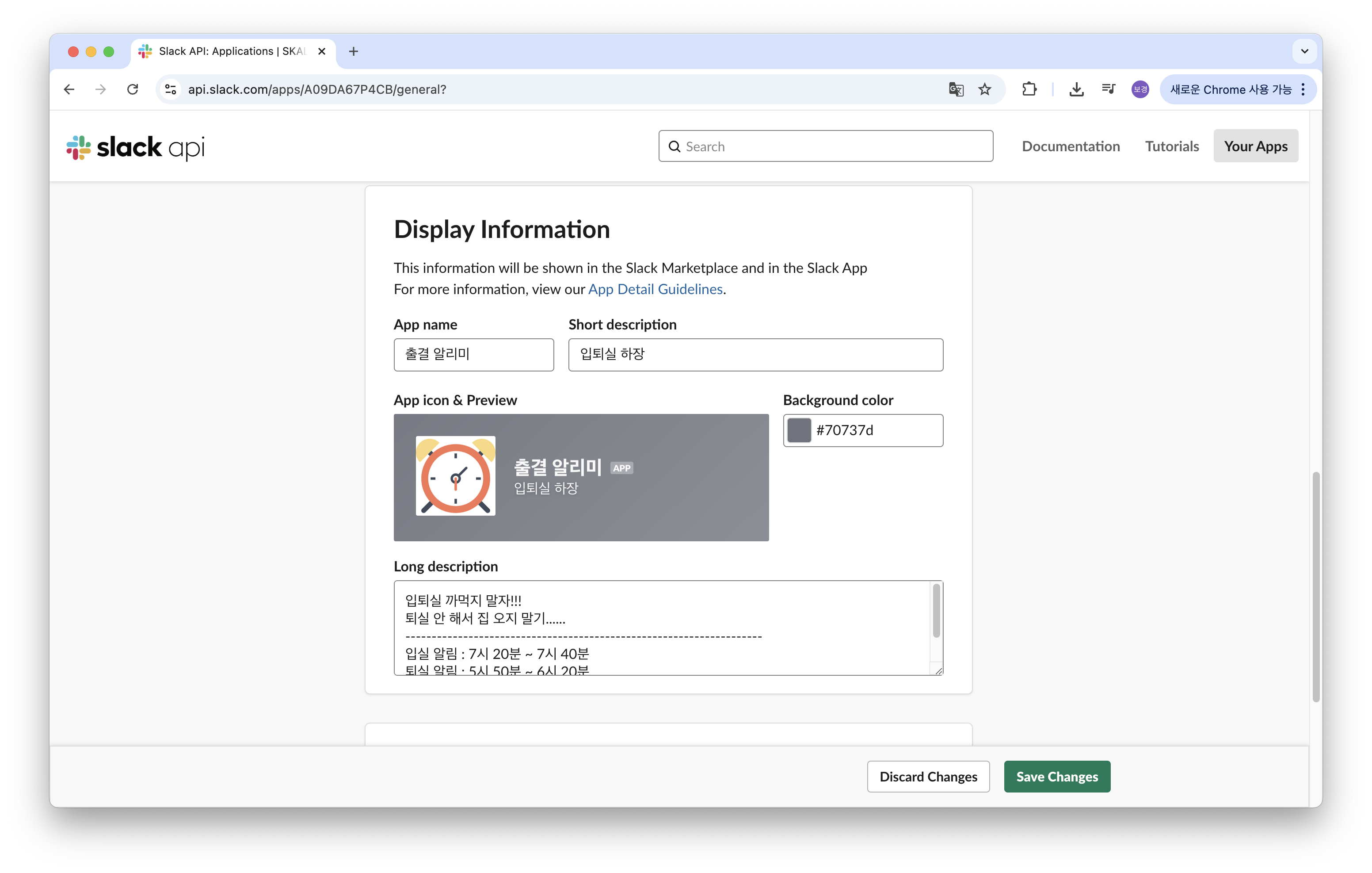Expand the tab search chevron dropdown
Viewport: 1372px width, 873px height.
pyautogui.click(x=1304, y=51)
